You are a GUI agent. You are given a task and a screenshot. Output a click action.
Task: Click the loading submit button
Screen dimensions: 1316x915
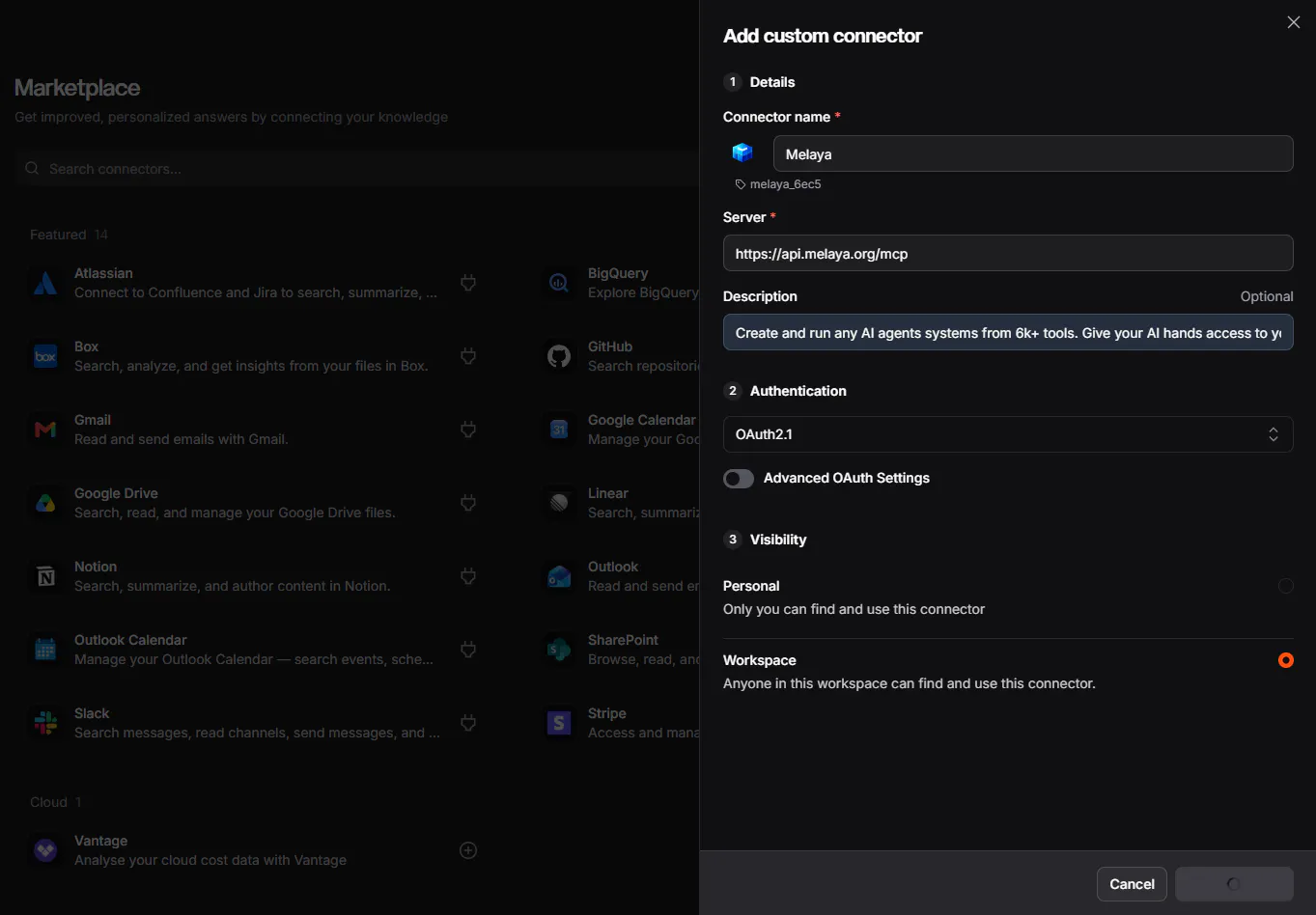pyautogui.click(x=1234, y=884)
